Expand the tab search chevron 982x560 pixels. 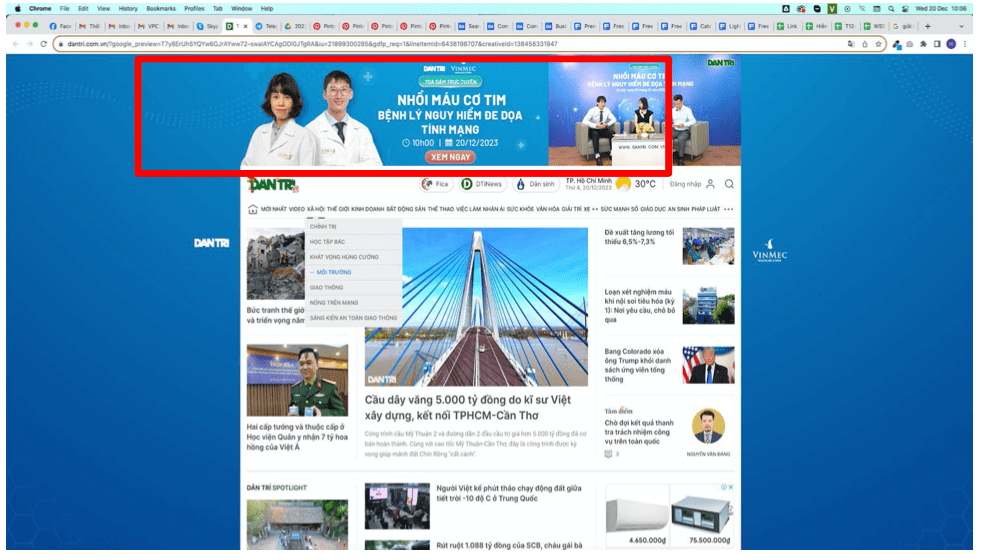pyautogui.click(x=961, y=26)
